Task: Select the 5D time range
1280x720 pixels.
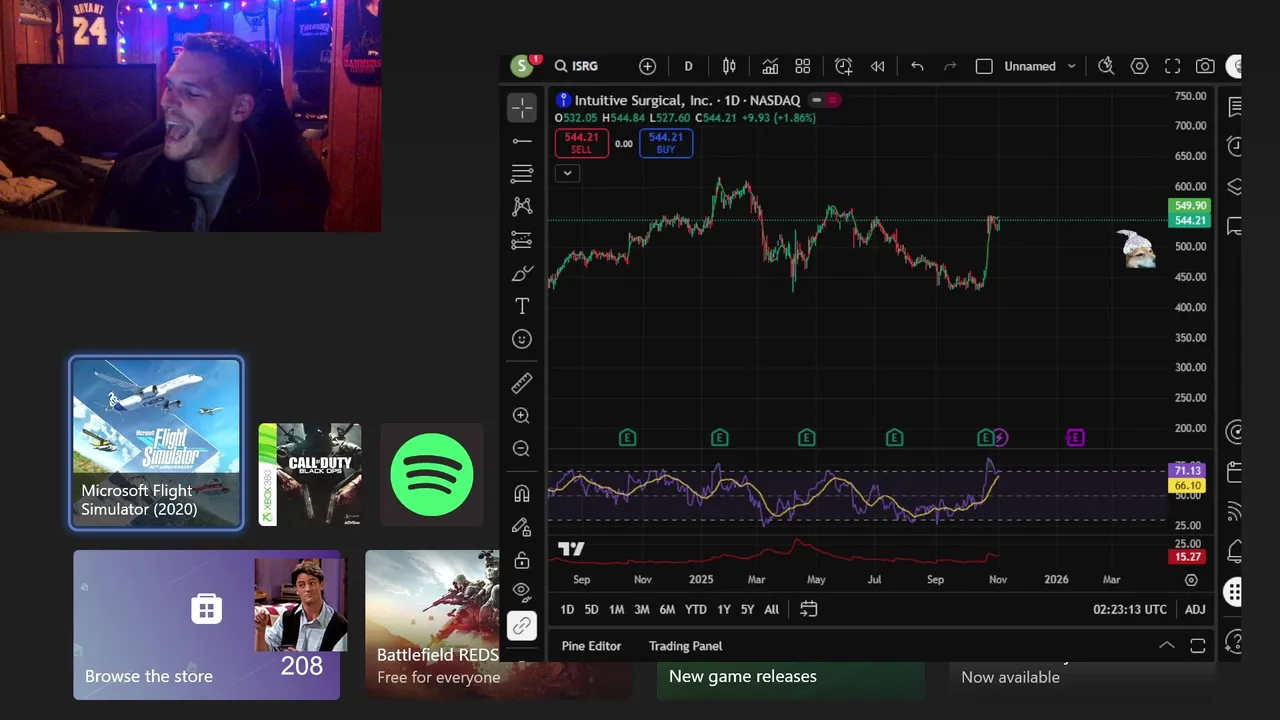Action: coord(591,609)
